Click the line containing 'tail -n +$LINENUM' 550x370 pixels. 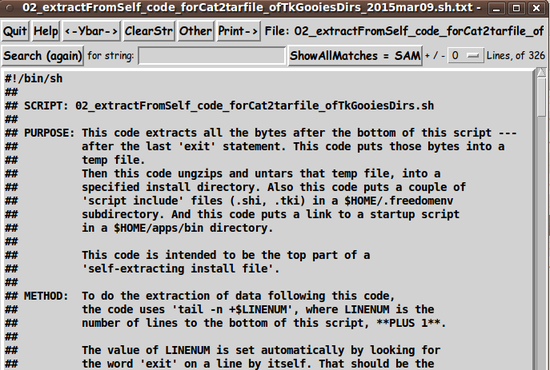(x=219, y=310)
